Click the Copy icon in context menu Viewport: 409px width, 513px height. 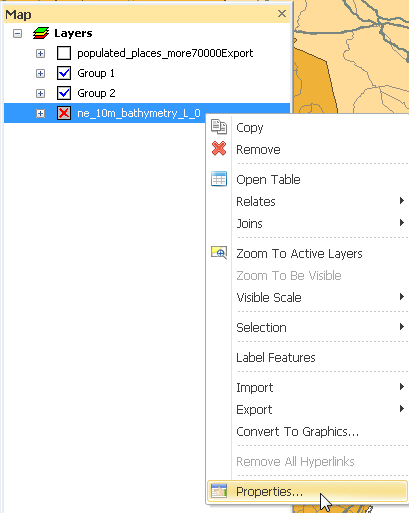click(x=219, y=127)
